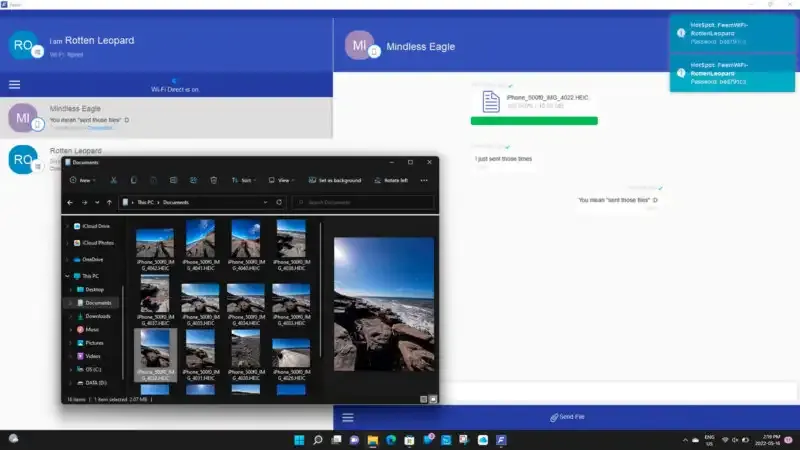Click the sent HEIC file document icon
Screen dimensions: 800x450
[x=490, y=100]
